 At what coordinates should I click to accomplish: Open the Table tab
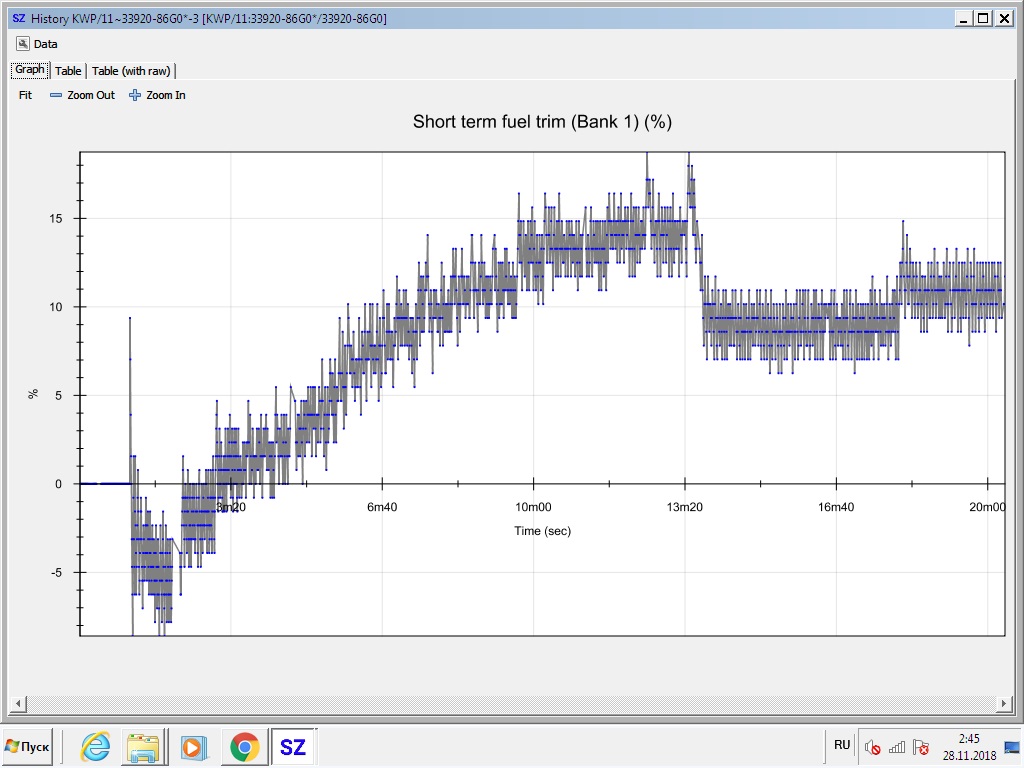point(68,71)
